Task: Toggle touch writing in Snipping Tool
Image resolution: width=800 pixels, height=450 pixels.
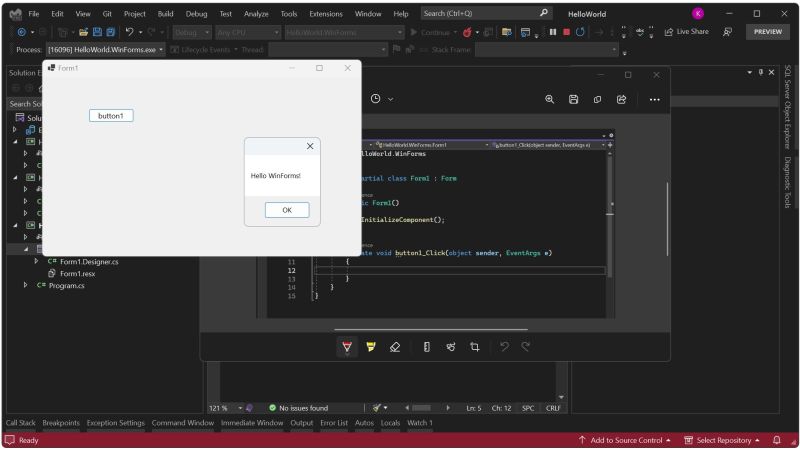Action: [x=451, y=347]
